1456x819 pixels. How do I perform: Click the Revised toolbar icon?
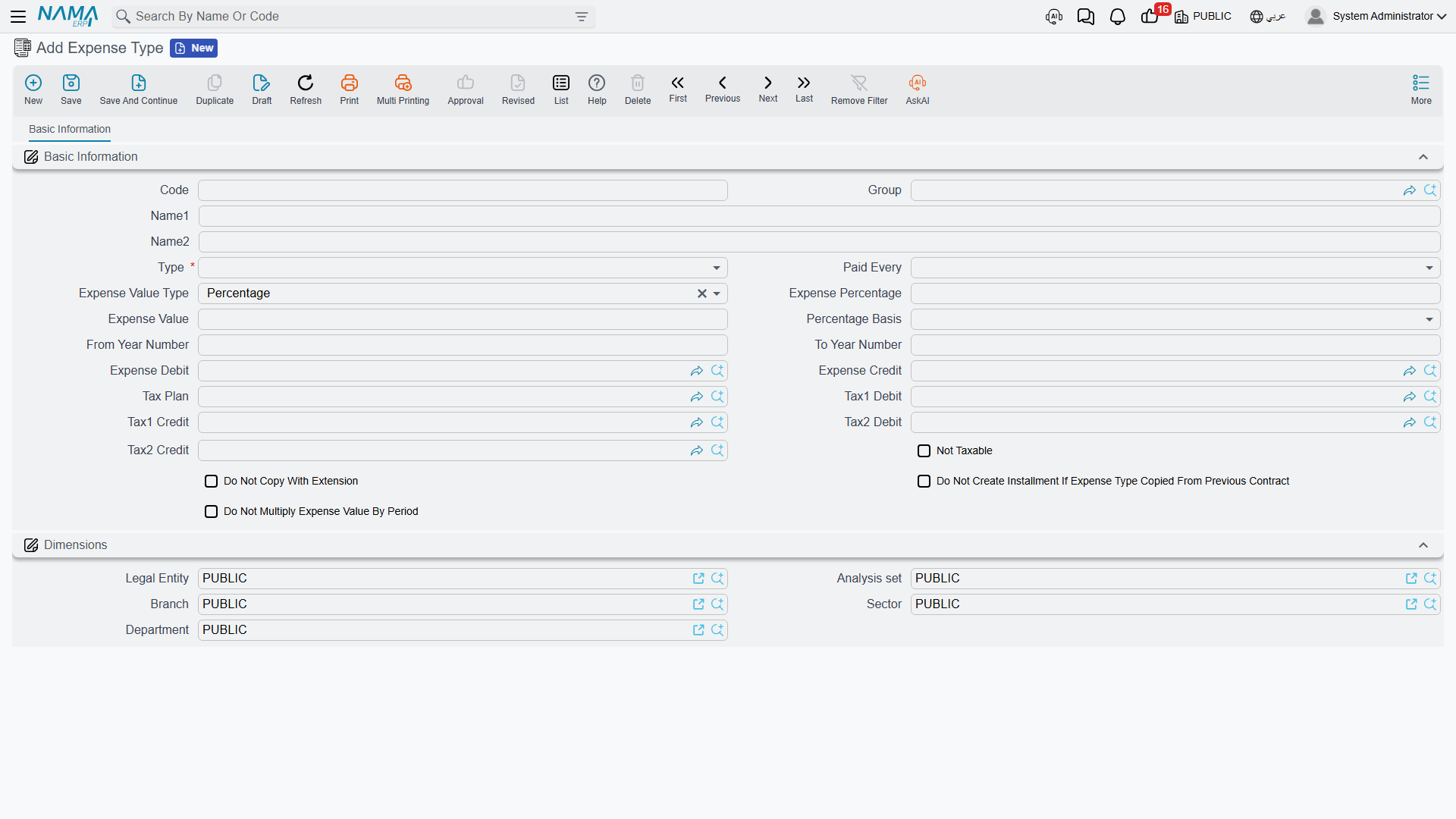[x=518, y=89]
